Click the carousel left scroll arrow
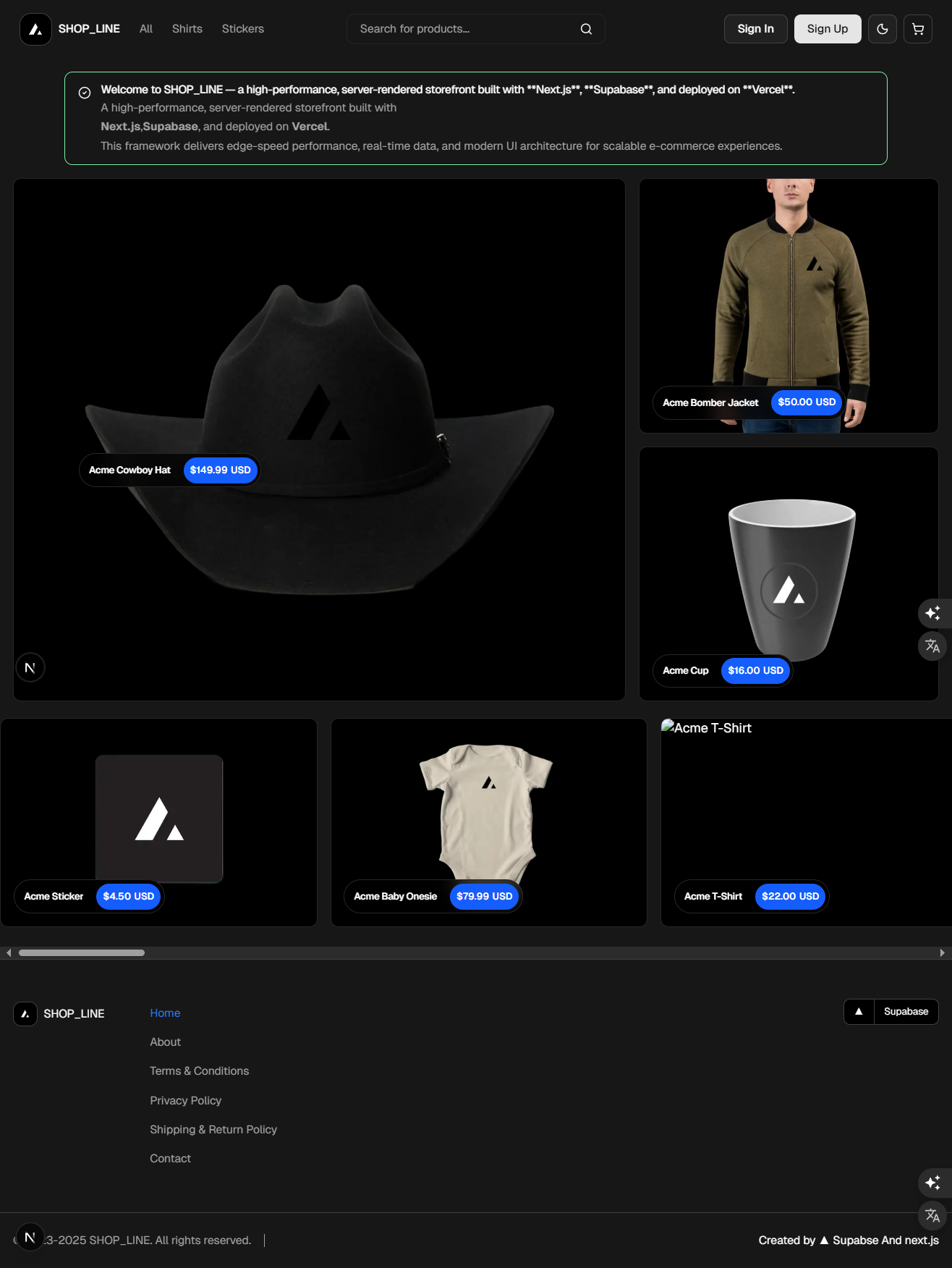Screen dimensions: 952x1268 [8, 952]
